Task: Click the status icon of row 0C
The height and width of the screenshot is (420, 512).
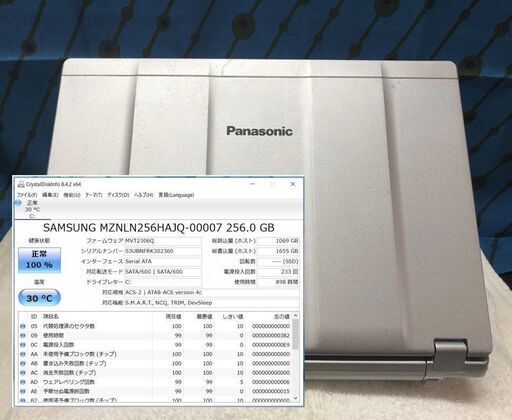Action: pos(23,345)
